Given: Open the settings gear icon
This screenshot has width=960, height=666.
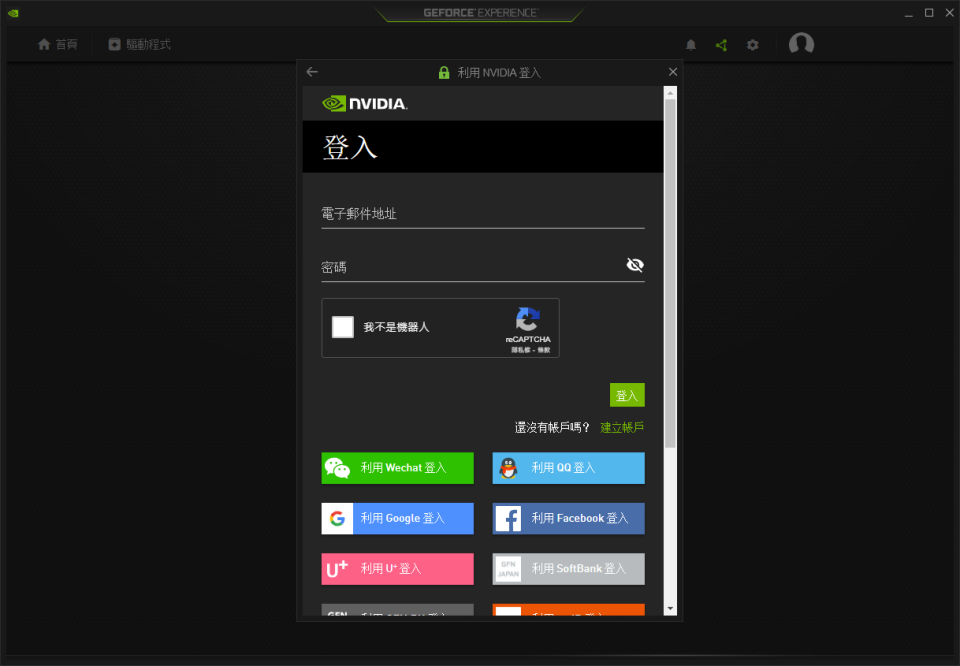Looking at the screenshot, I should [x=753, y=45].
